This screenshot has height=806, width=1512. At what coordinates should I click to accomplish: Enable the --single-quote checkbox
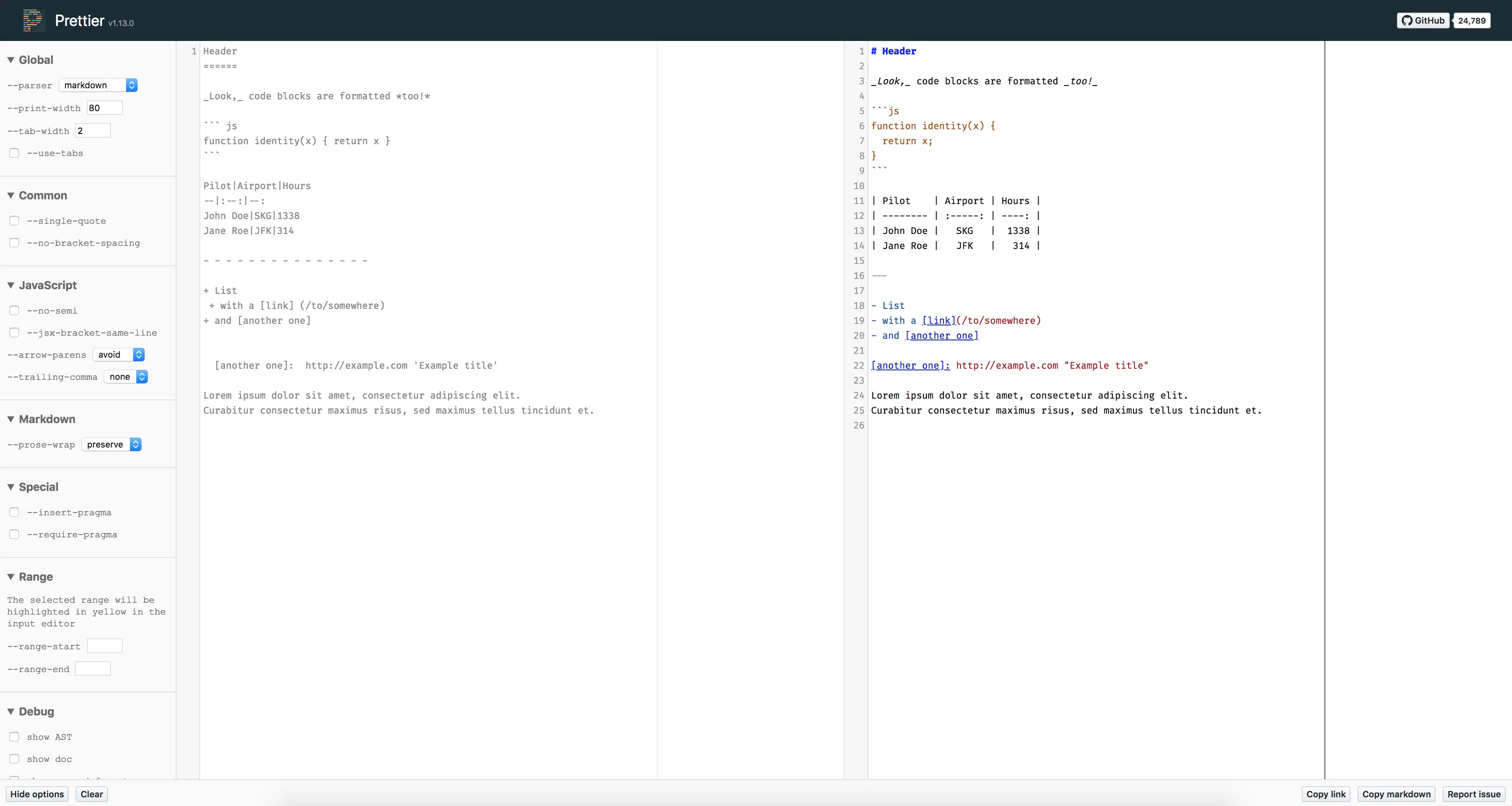[x=14, y=220]
